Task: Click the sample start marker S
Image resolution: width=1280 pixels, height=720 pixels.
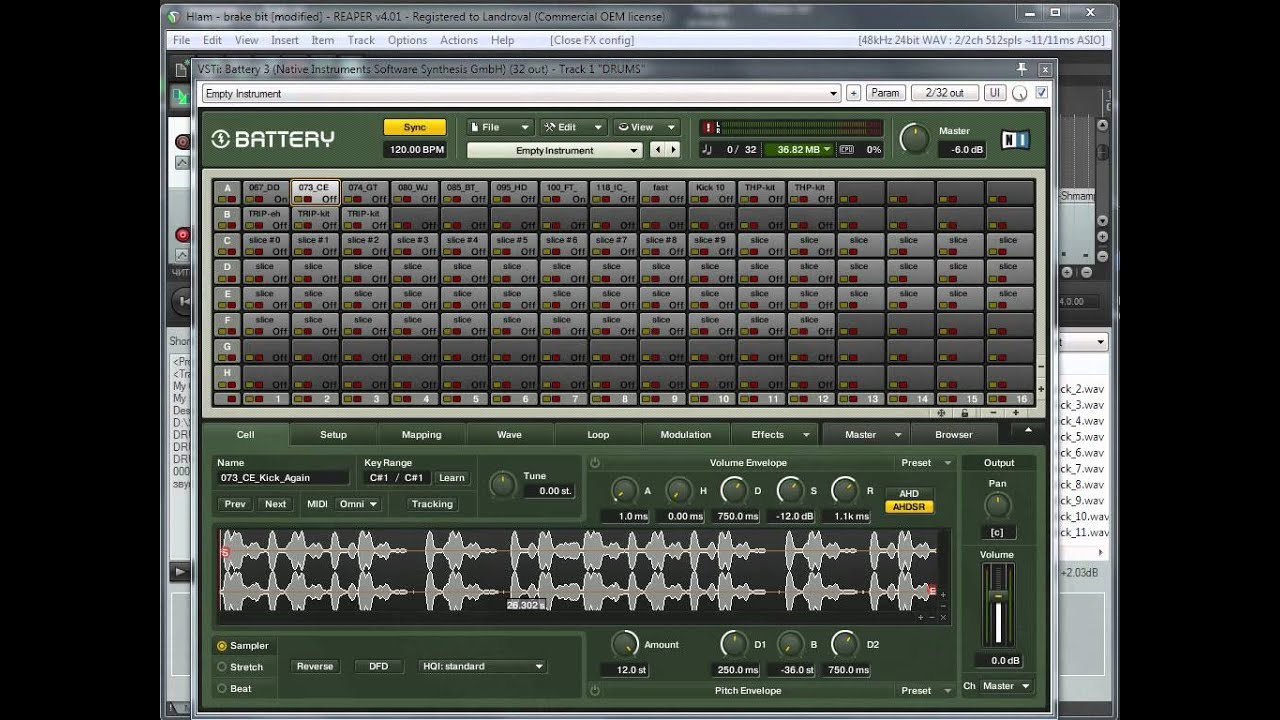Action: (x=225, y=552)
